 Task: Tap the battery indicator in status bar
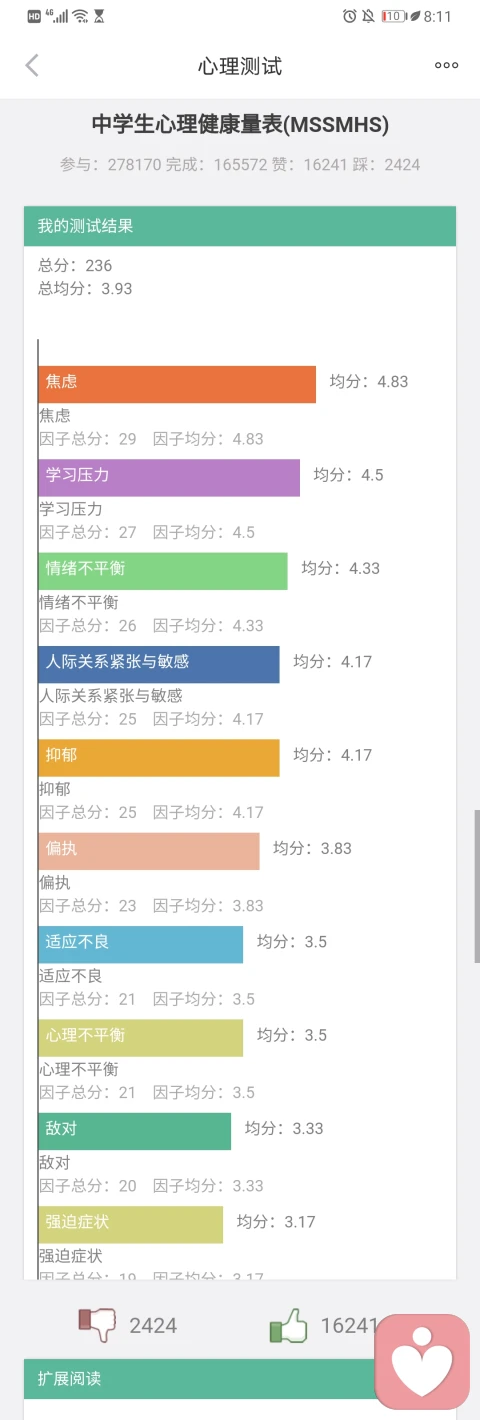click(x=393, y=16)
